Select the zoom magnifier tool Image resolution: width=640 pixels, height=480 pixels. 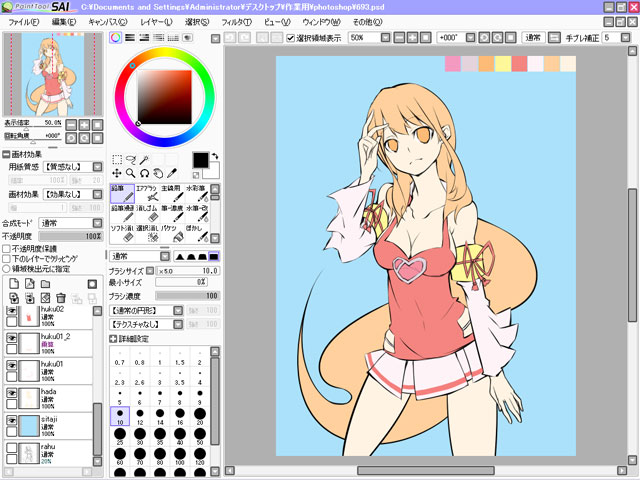pyautogui.click(x=131, y=173)
